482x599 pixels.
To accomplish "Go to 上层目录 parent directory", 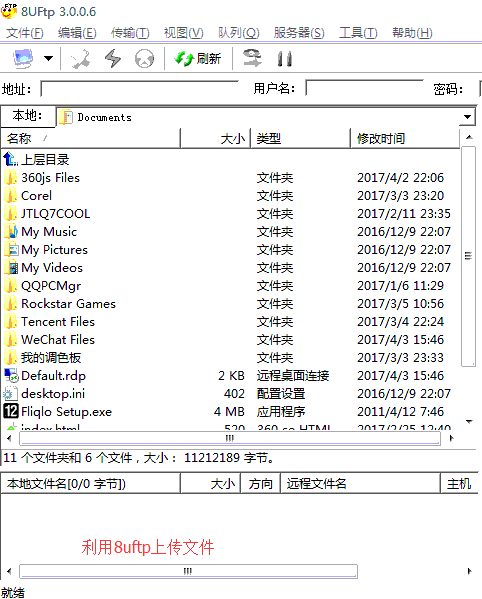I will 37,159.
